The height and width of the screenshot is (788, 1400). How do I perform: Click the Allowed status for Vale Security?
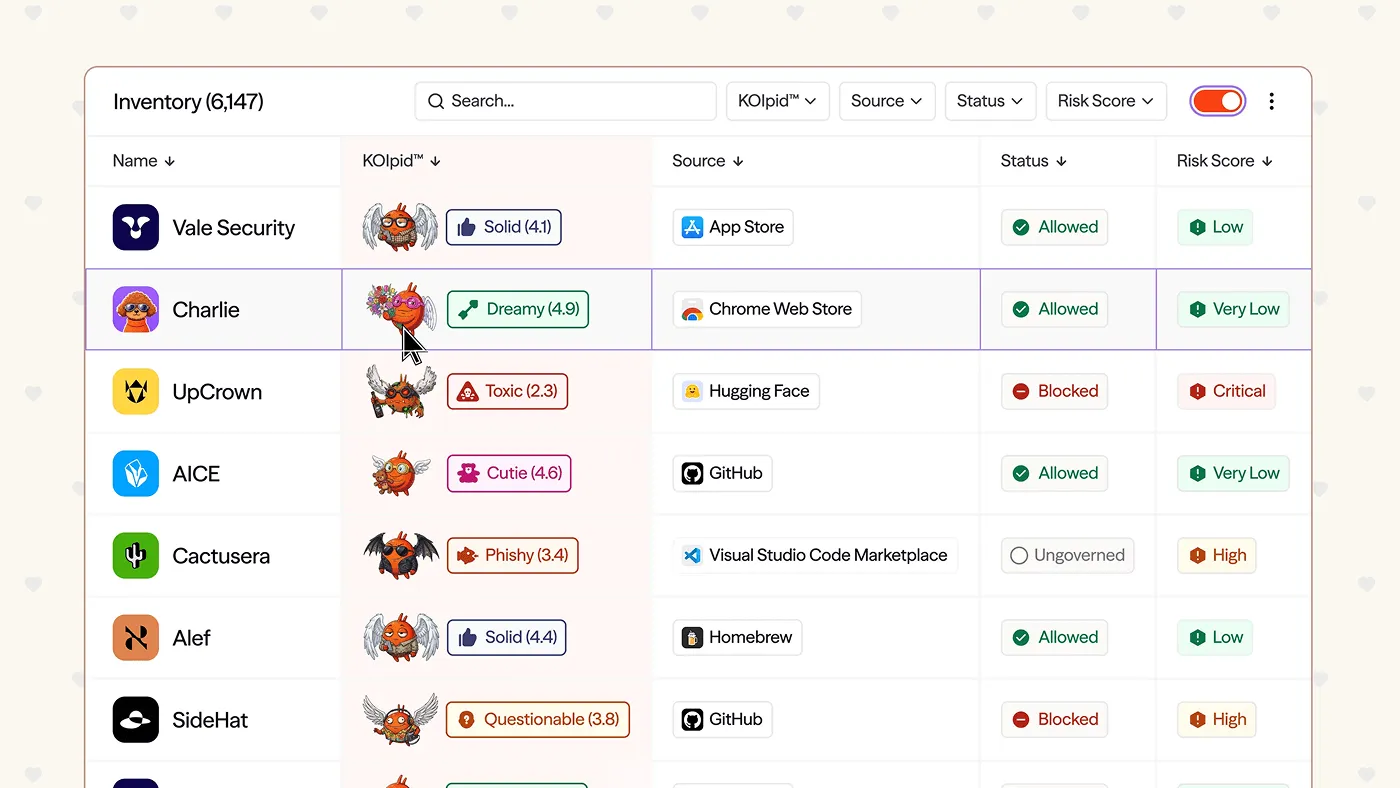click(x=1054, y=227)
